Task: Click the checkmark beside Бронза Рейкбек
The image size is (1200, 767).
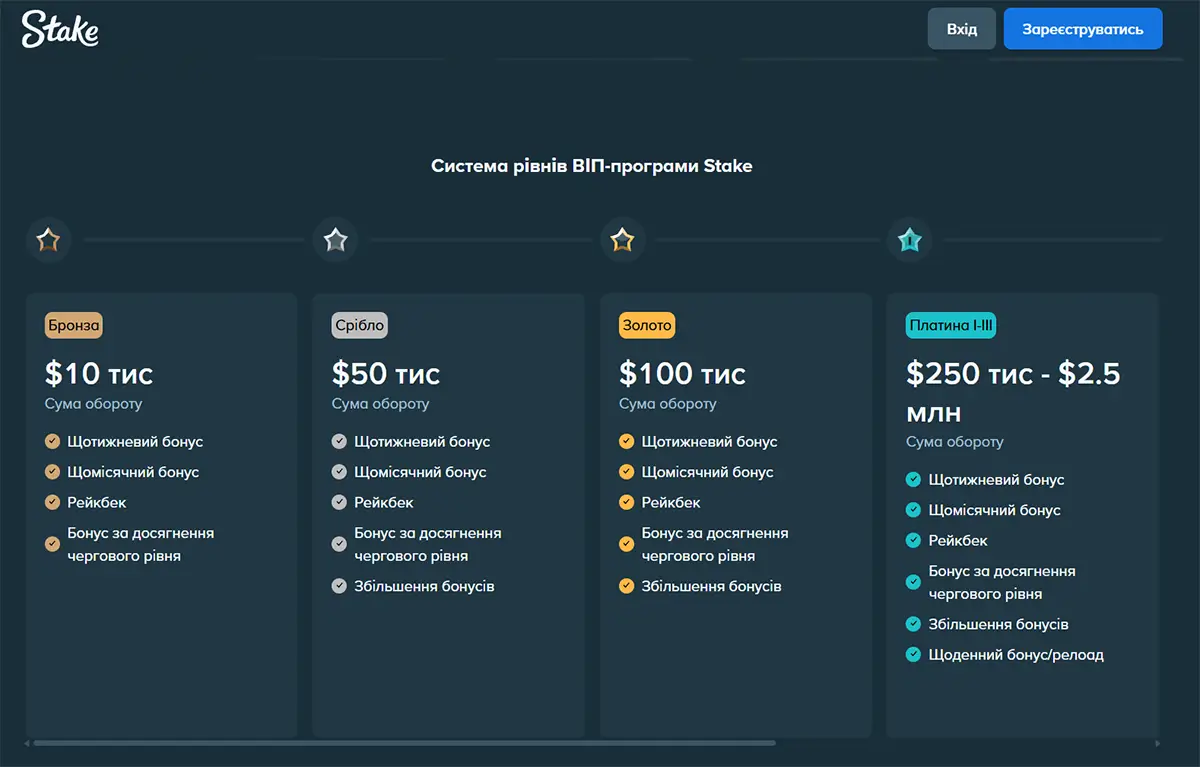Action: [x=52, y=502]
